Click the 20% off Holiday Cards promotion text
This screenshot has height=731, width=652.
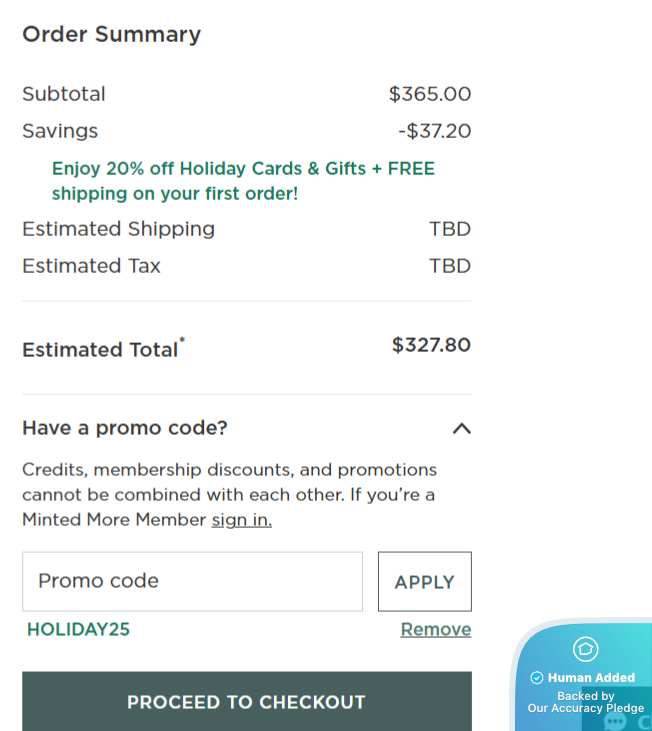pos(243,181)
